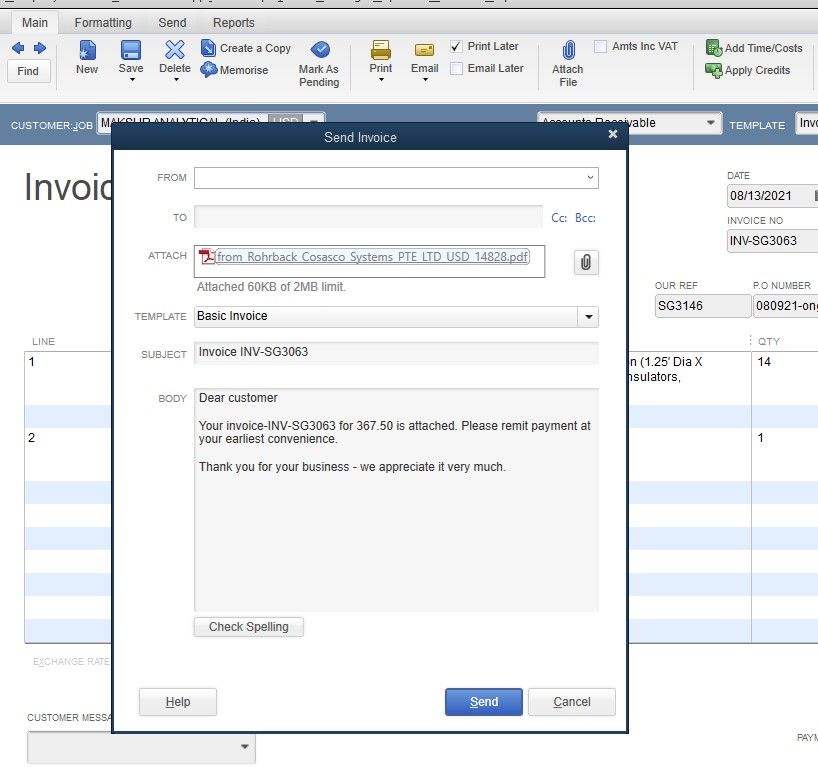
Task: Click the Memorise icon
Action: [209, 69]
